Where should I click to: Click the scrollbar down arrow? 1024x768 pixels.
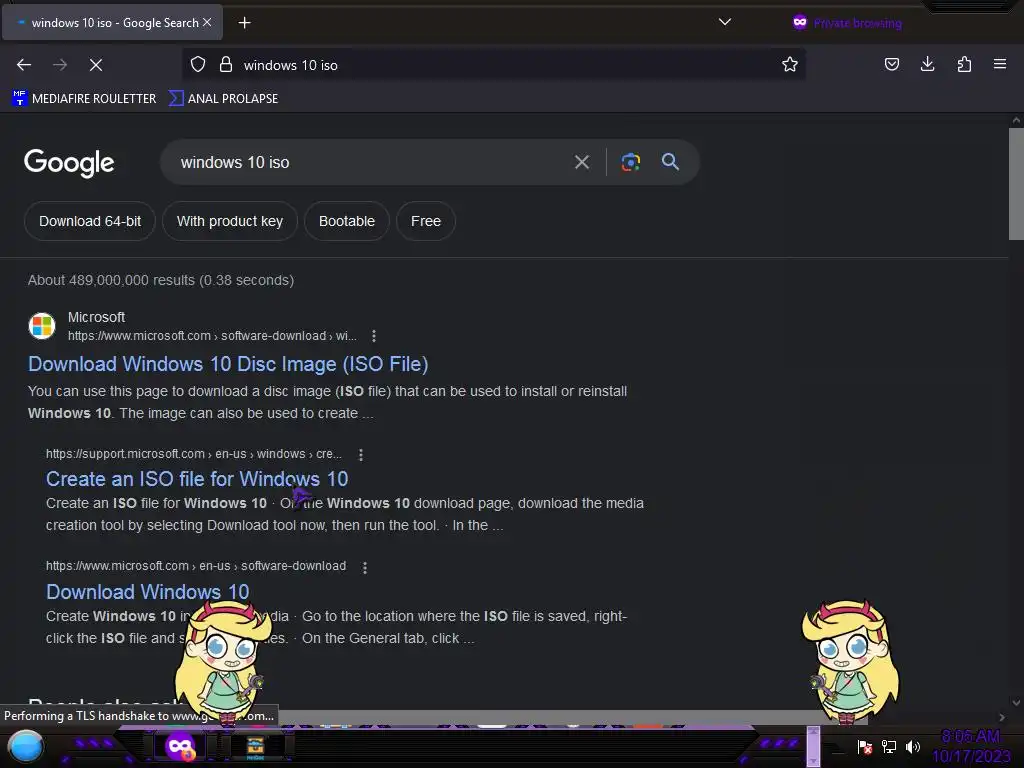1016,703
